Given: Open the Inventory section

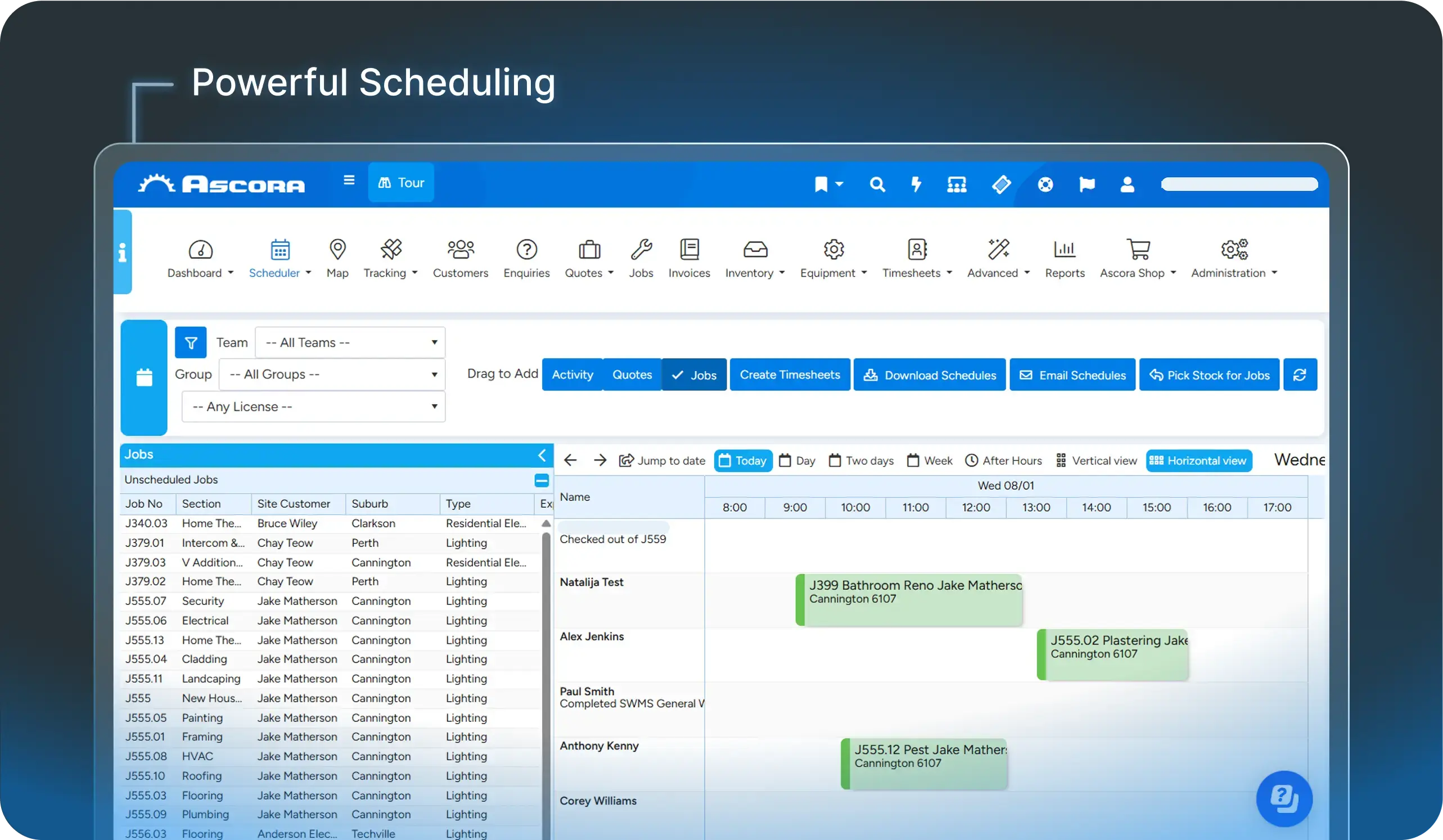Looking at the screenshot, I should [x=750, y=259].
